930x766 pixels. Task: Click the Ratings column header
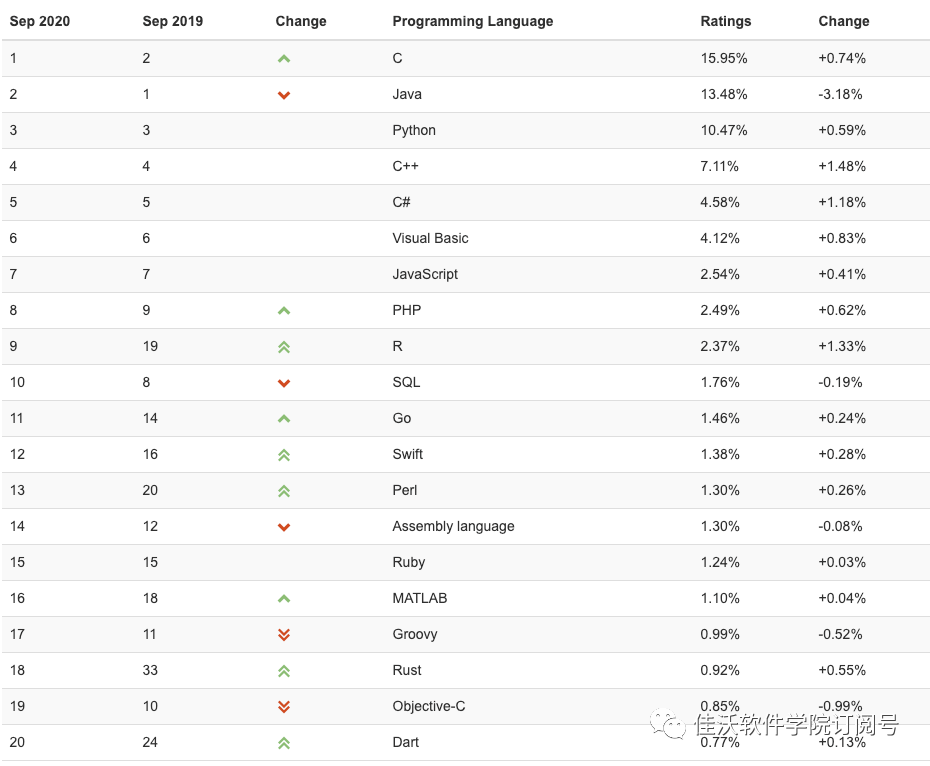725,21
